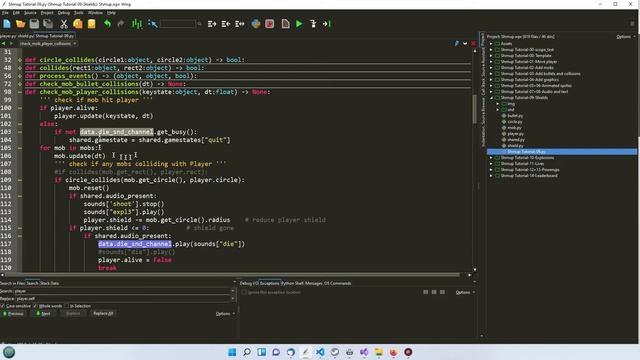Collapse the Shmup Tutorial-09-Shields folder

coord(491,98)
